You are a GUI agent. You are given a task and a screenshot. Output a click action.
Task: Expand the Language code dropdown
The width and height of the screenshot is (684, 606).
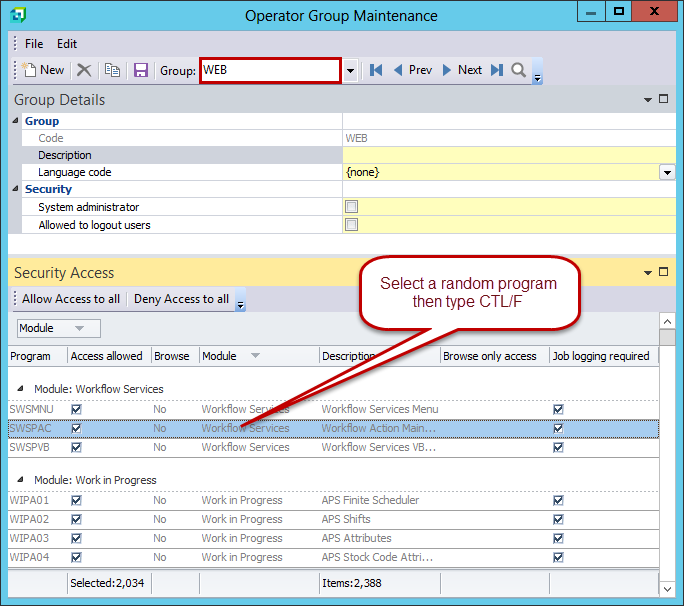coord(667,173)
